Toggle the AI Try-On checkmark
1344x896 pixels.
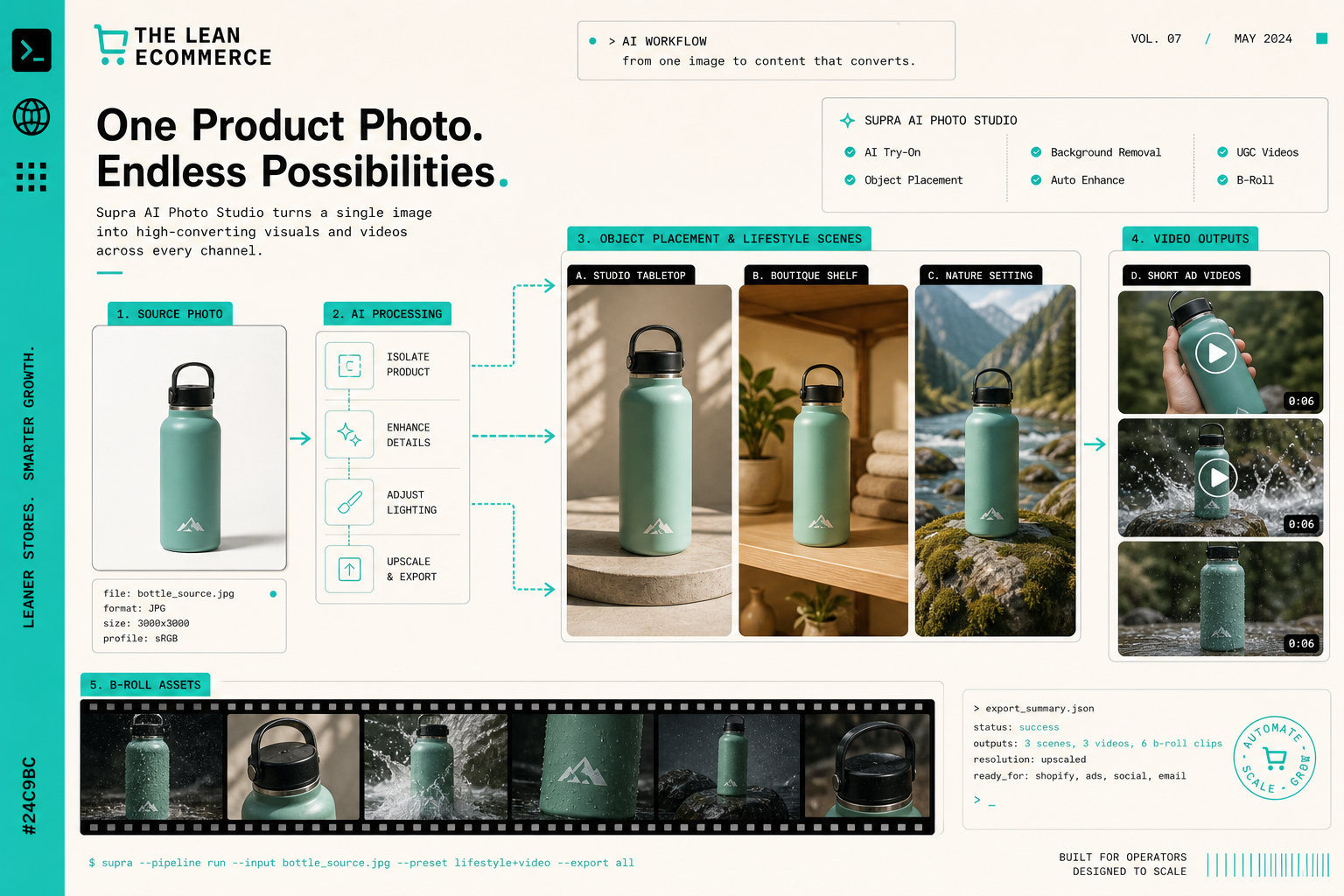[850, 152]
